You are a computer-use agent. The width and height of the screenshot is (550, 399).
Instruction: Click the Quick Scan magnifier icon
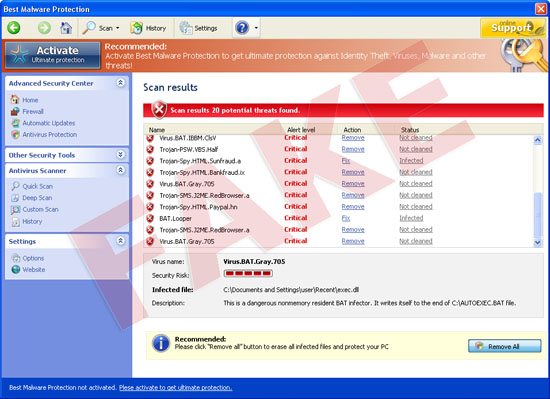[15, 186]
